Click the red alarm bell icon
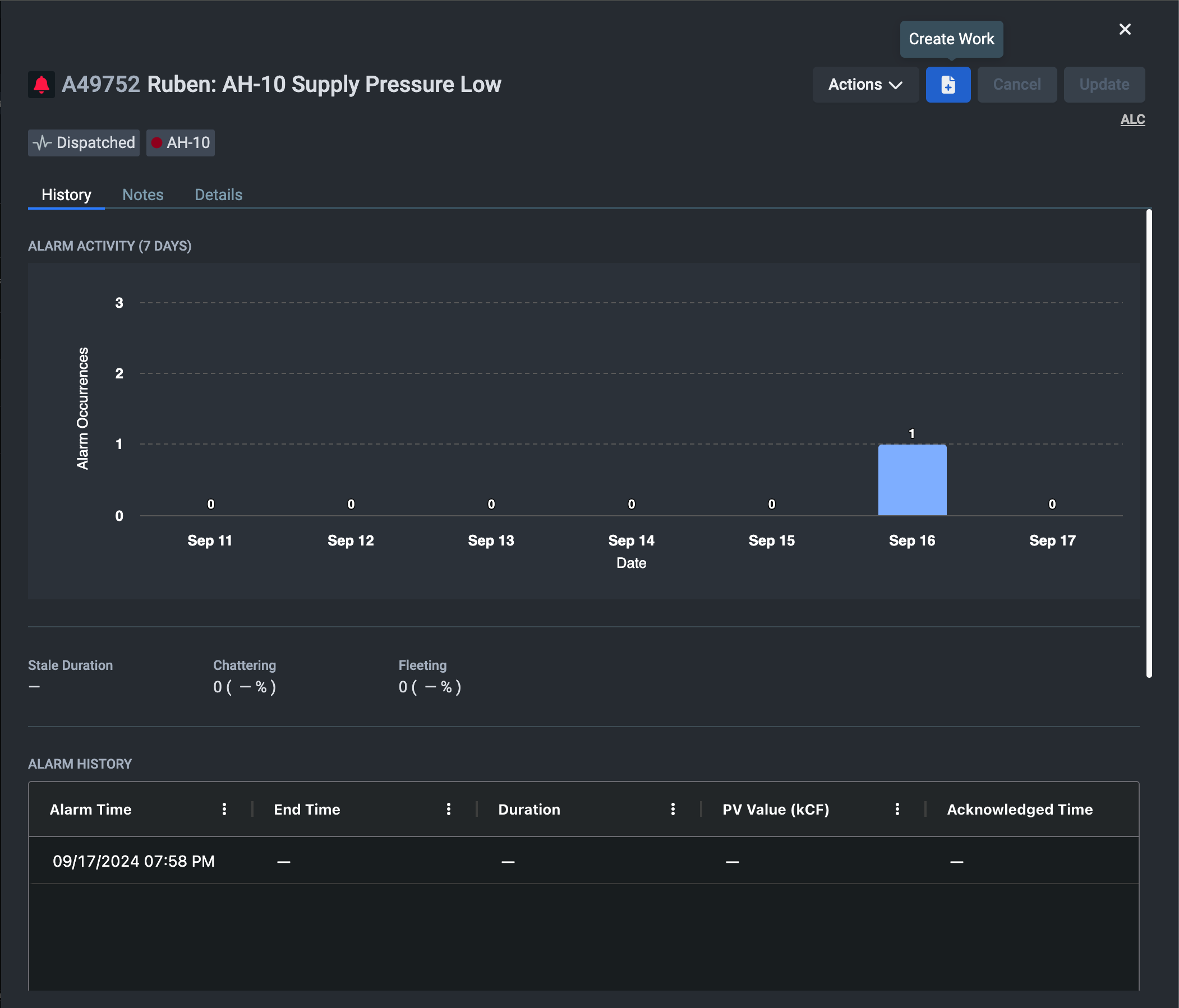 coord(42,85)
